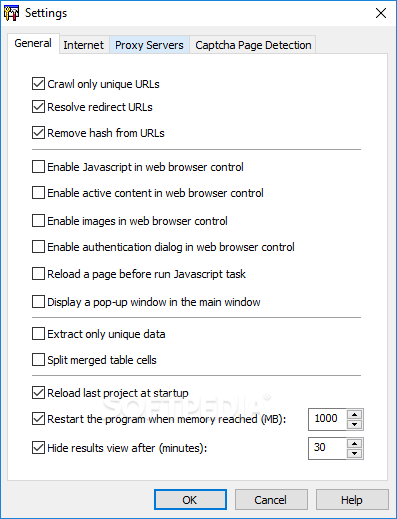
Task: Click the memory limit value field
Action: point(328,419)
